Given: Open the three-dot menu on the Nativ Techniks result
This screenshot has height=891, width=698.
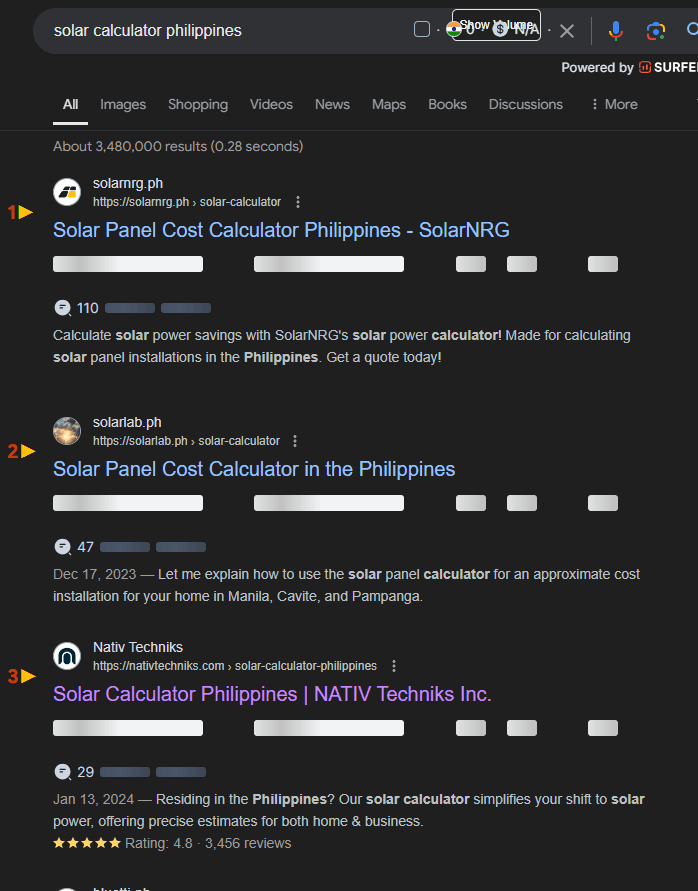Looking at the screenshot, I should 393,665.
